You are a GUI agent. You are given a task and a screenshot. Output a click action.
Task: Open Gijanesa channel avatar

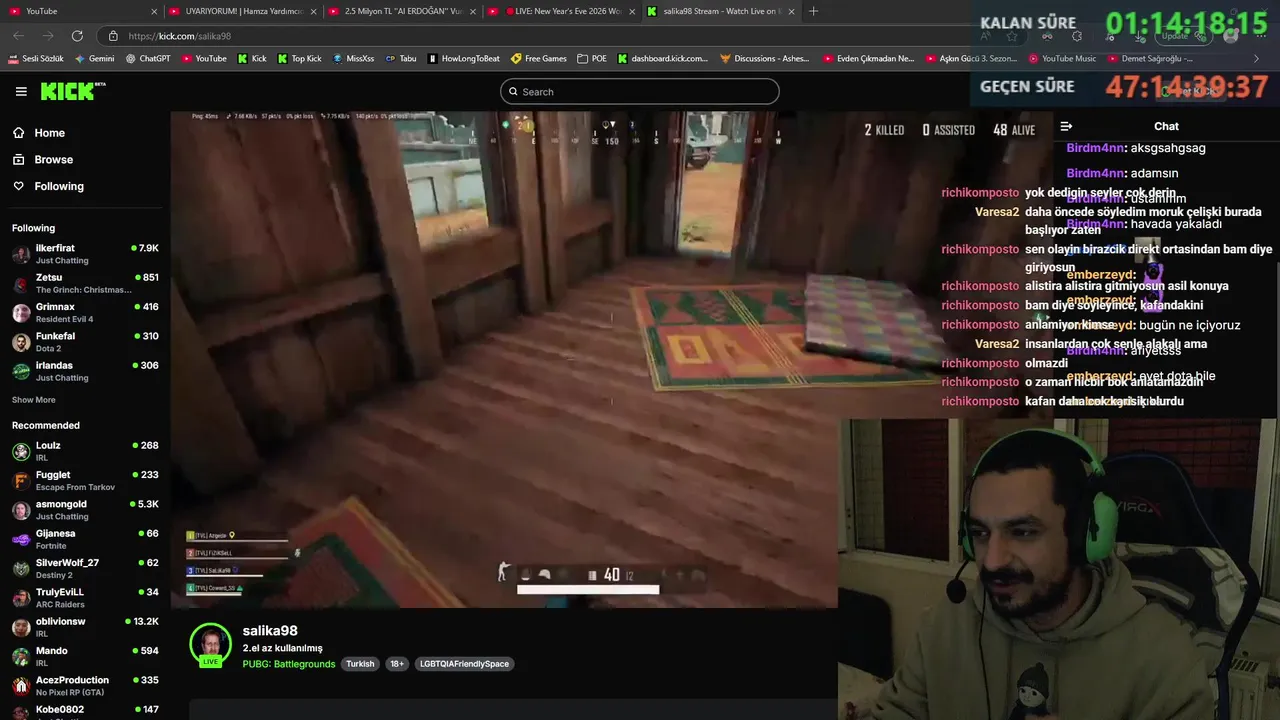point(21,540)
